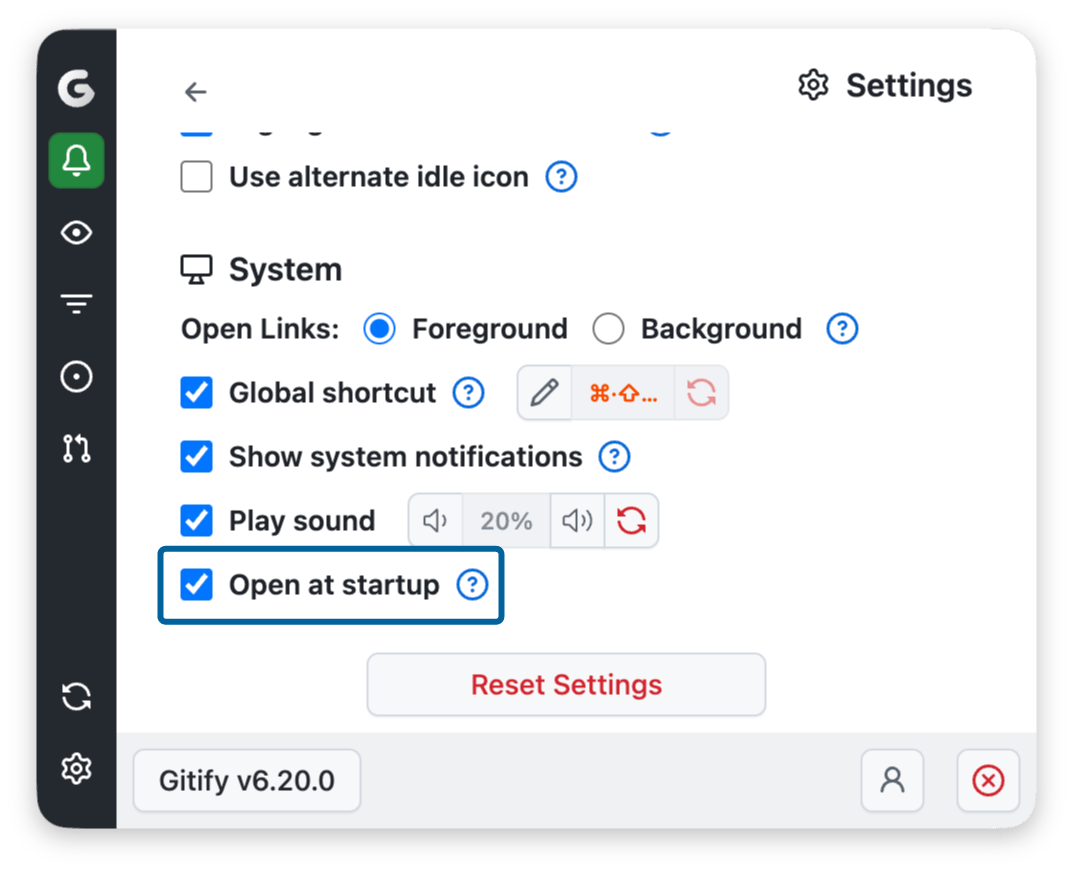
Task: Select Background for Open Links
Action: (608, 329)
